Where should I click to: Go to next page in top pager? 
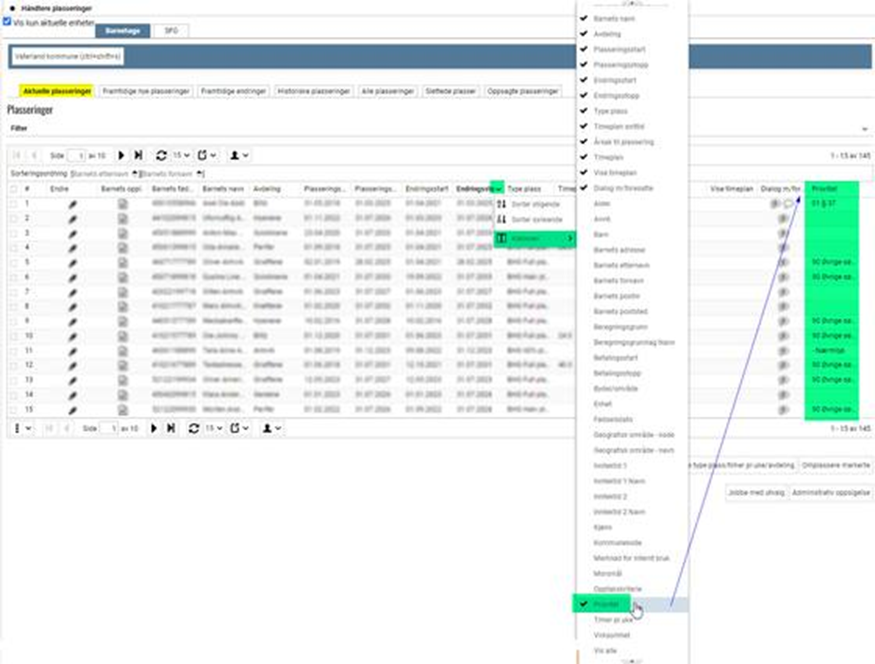122,156
